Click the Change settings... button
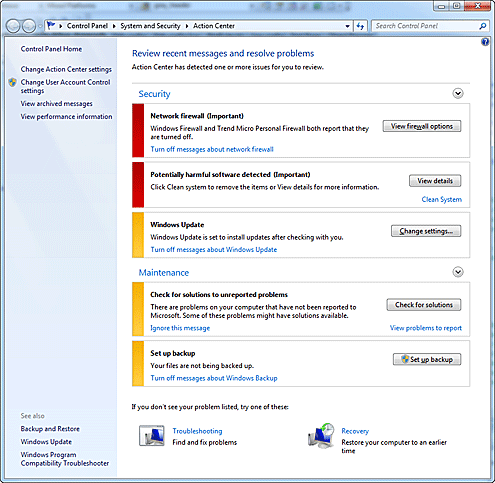Image resolution: width=495 pixels, height=483 pixels. click(426, 231)
